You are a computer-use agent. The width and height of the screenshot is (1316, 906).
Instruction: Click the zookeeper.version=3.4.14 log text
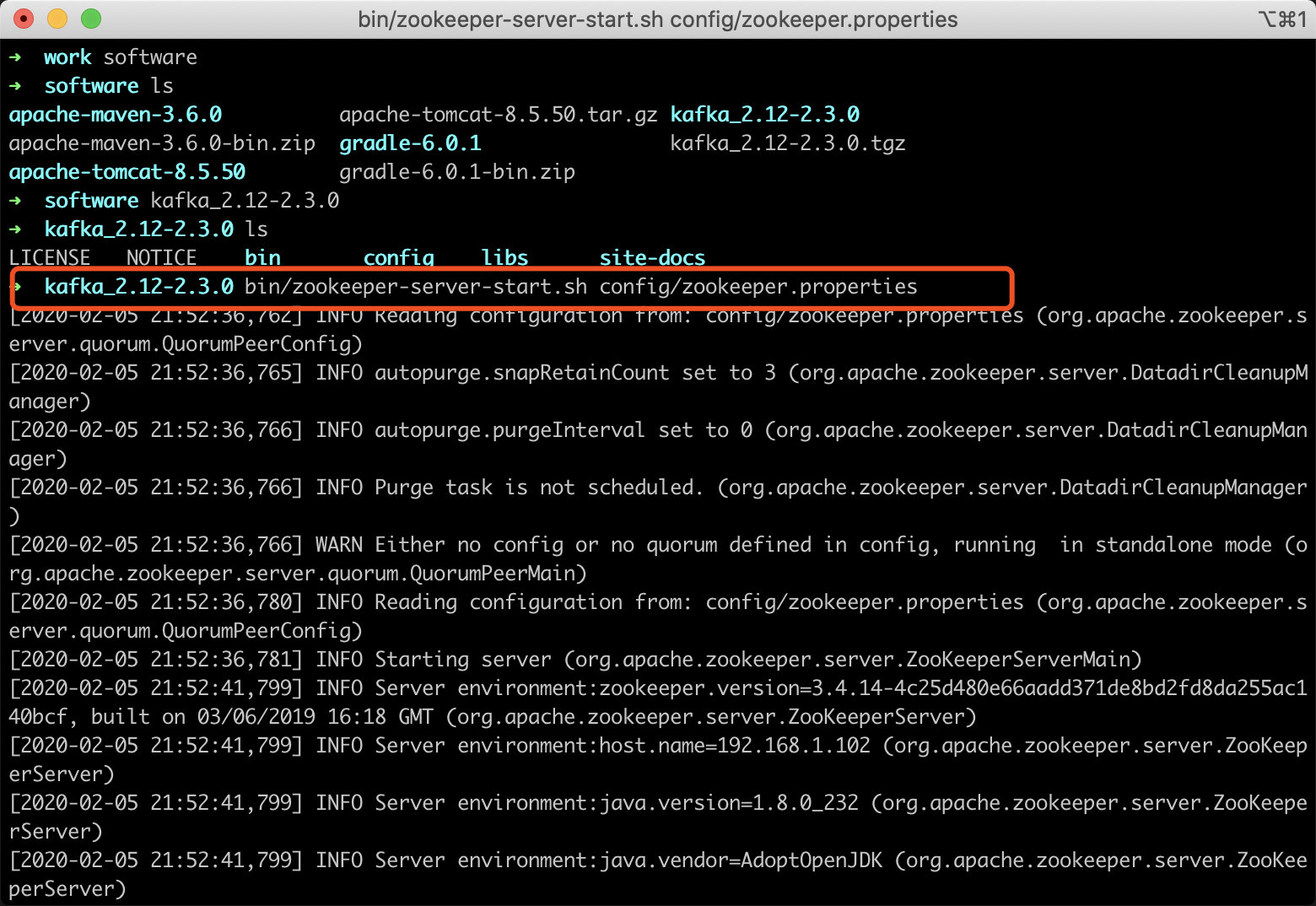pos(705,688)
